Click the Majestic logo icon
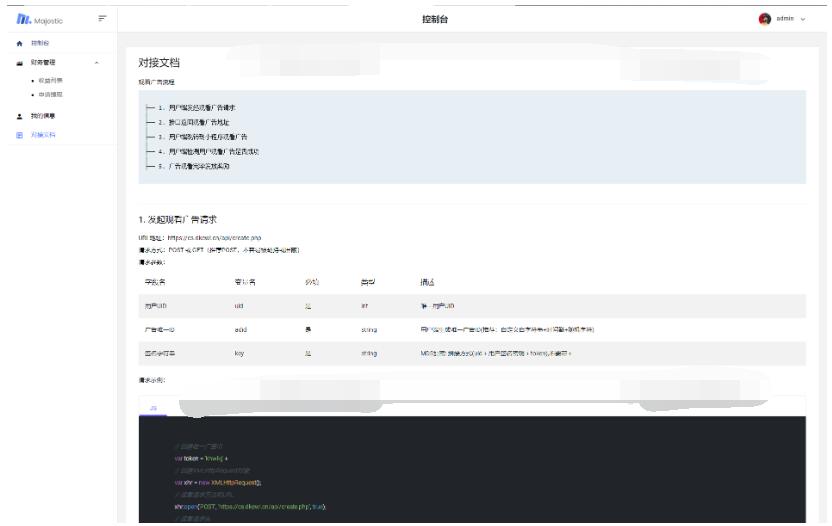 click(x=24, y=20)
